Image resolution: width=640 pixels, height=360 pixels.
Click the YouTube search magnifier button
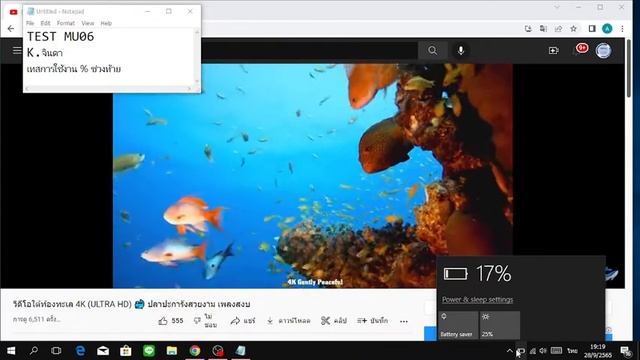click(x=433, y=51)
